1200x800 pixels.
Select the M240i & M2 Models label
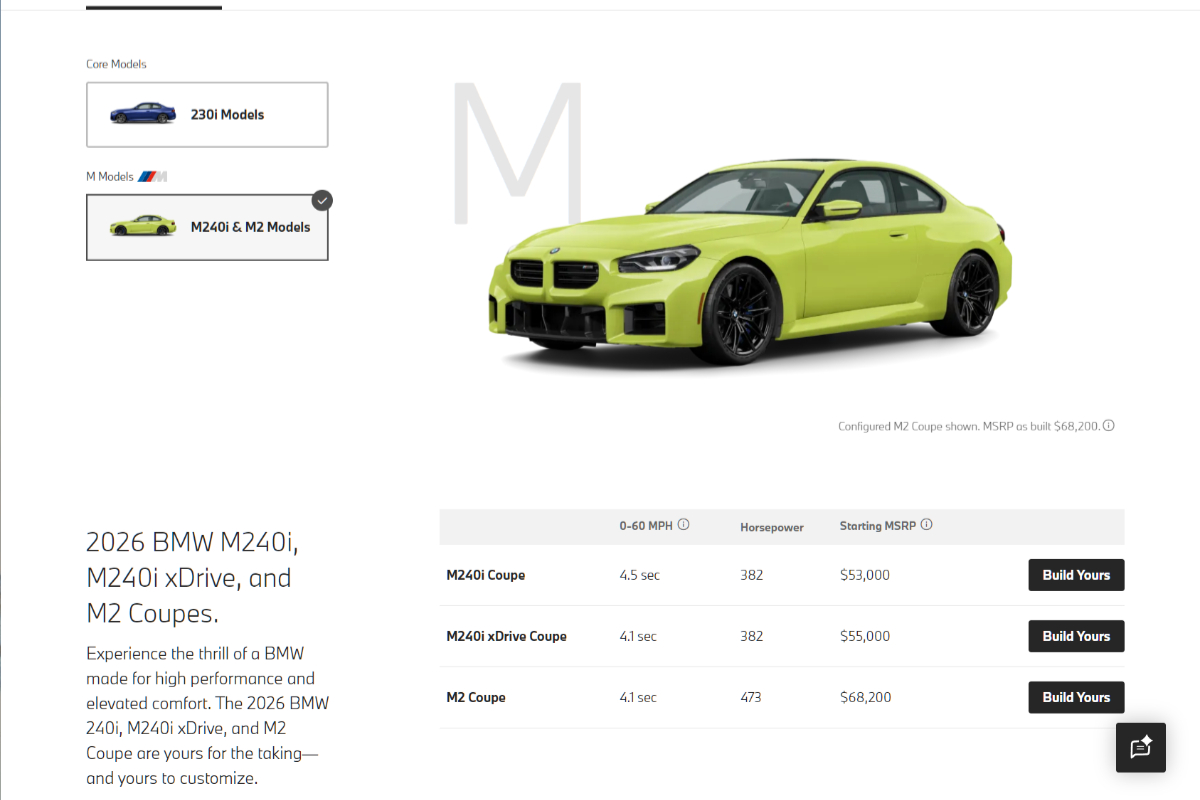coord(250,227)
